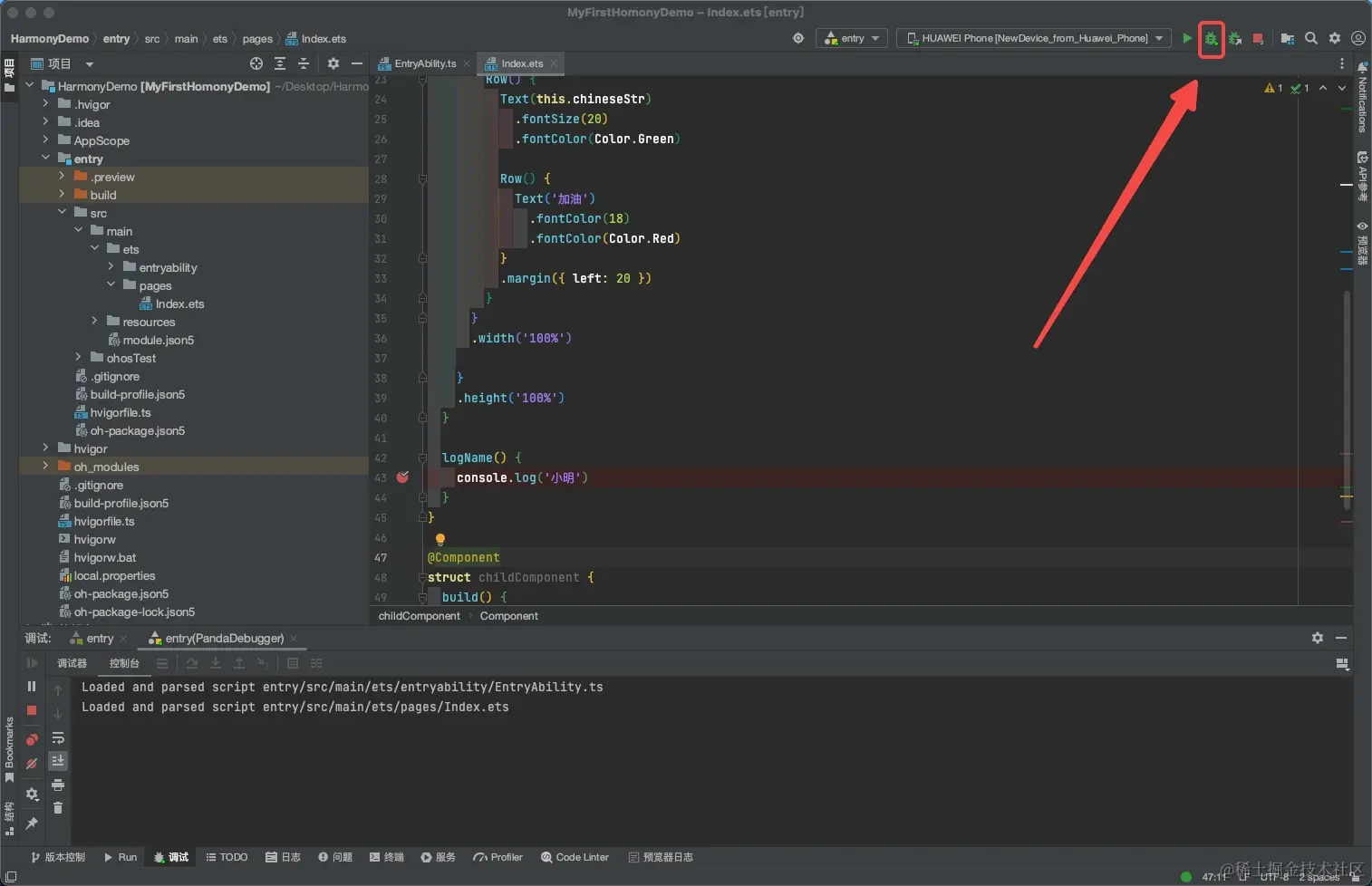This screenshot has width=1372, height=886.
Task: Open 终端 terminal tool window
Action: (x=386, y=857)
